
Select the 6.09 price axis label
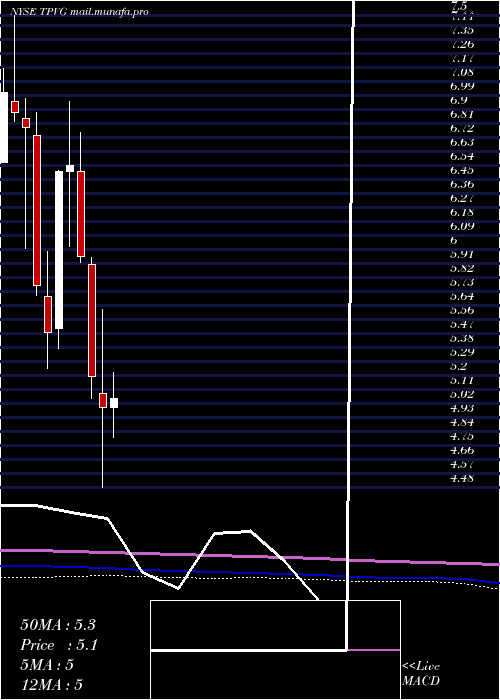point(462,226)
